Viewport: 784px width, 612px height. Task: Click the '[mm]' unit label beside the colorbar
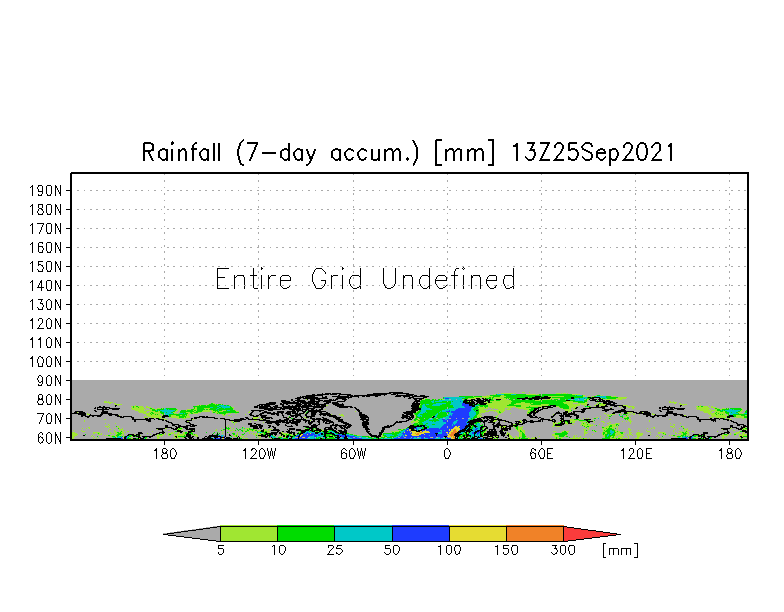tap(620, 550)
